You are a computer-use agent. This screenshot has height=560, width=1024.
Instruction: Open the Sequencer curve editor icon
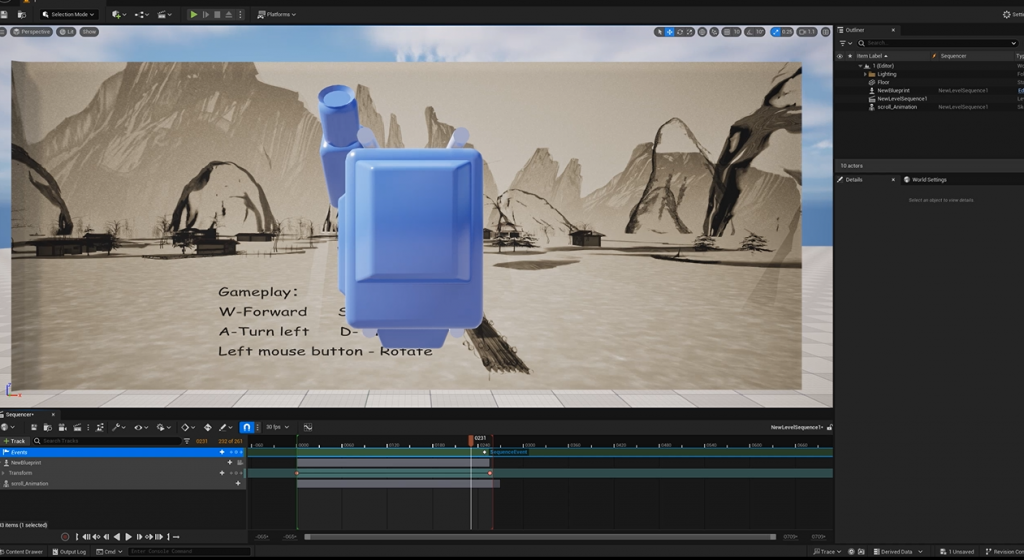point(308,428)
